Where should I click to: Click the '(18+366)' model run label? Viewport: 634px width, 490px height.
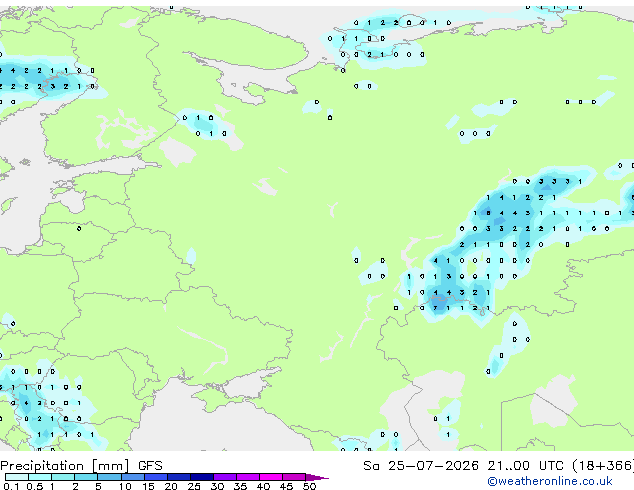tap(603, 466)
